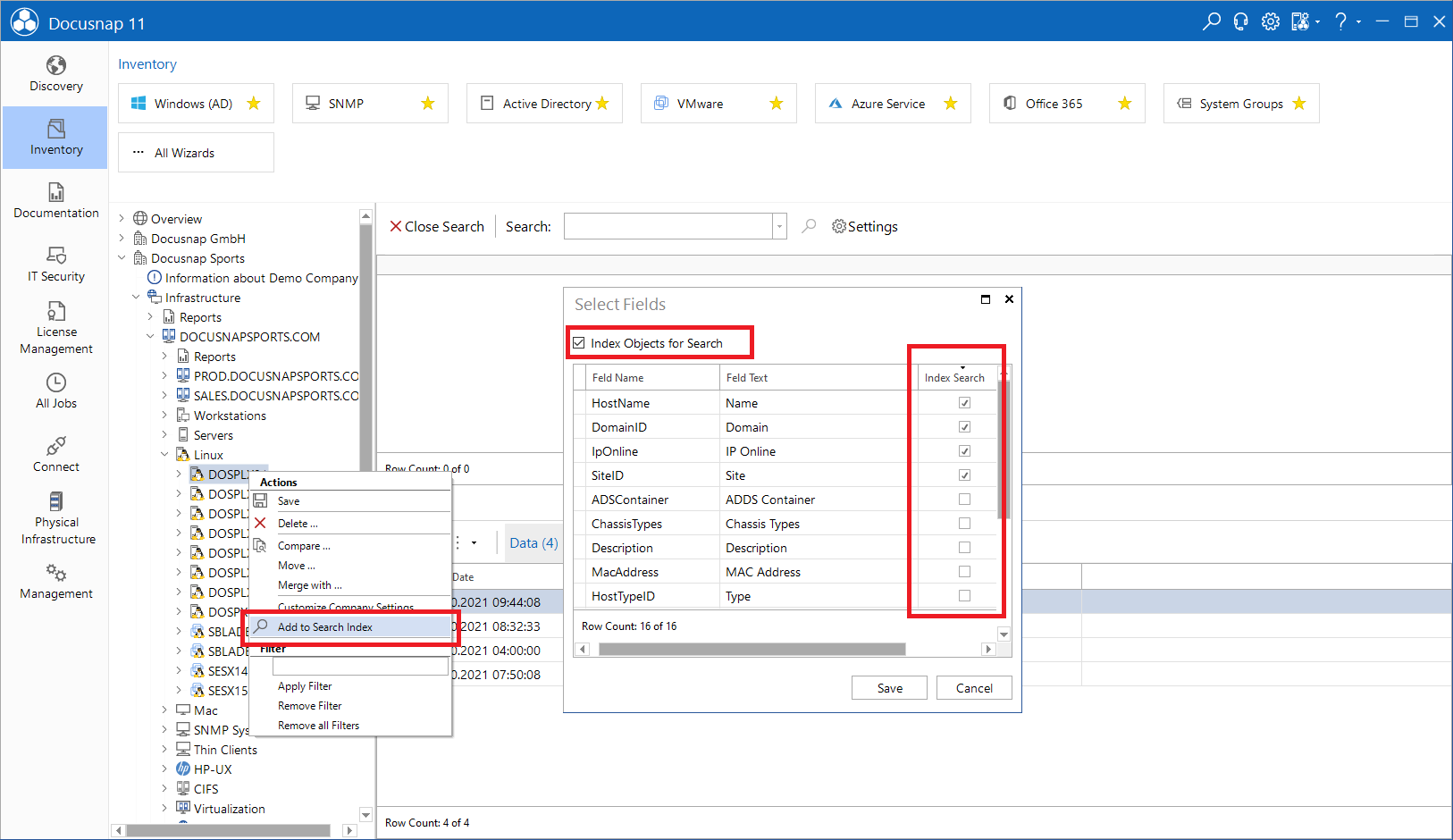The image size is (1453, 840).
Task: Open the All Wizards button
Action: click(x=196, y=153)
